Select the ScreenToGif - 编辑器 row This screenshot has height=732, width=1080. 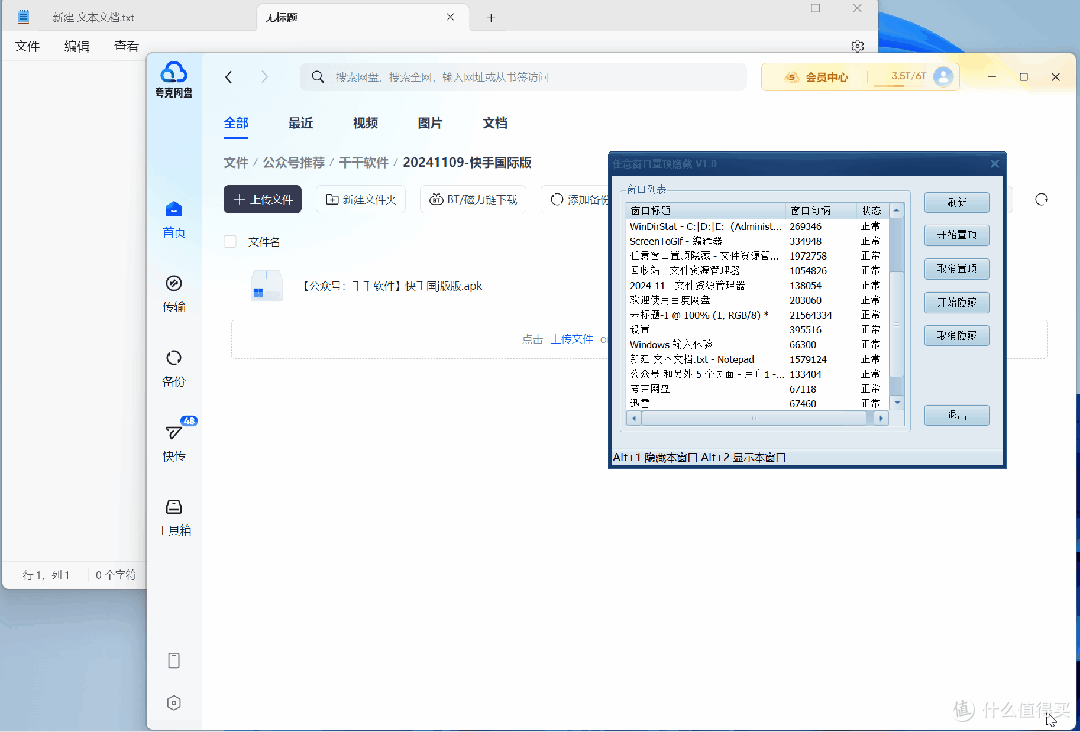click(x=758, y=241)
